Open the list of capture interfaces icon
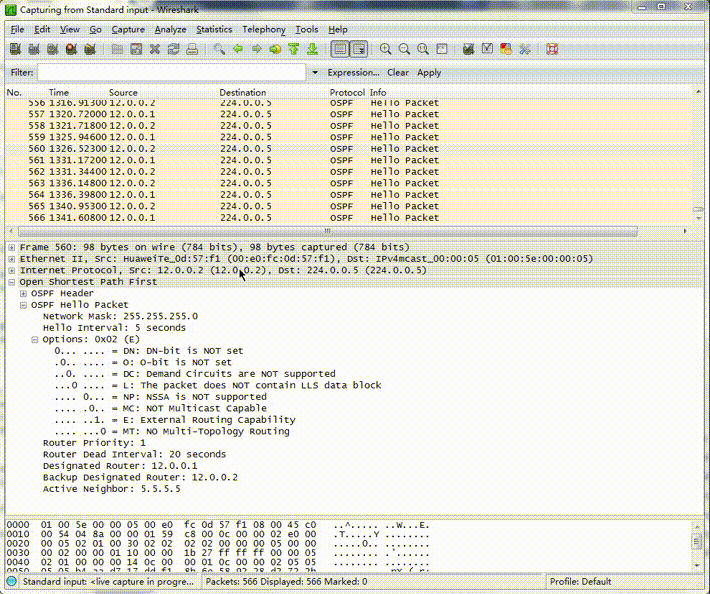The image size is (710, 594). [x=15, y=49]
